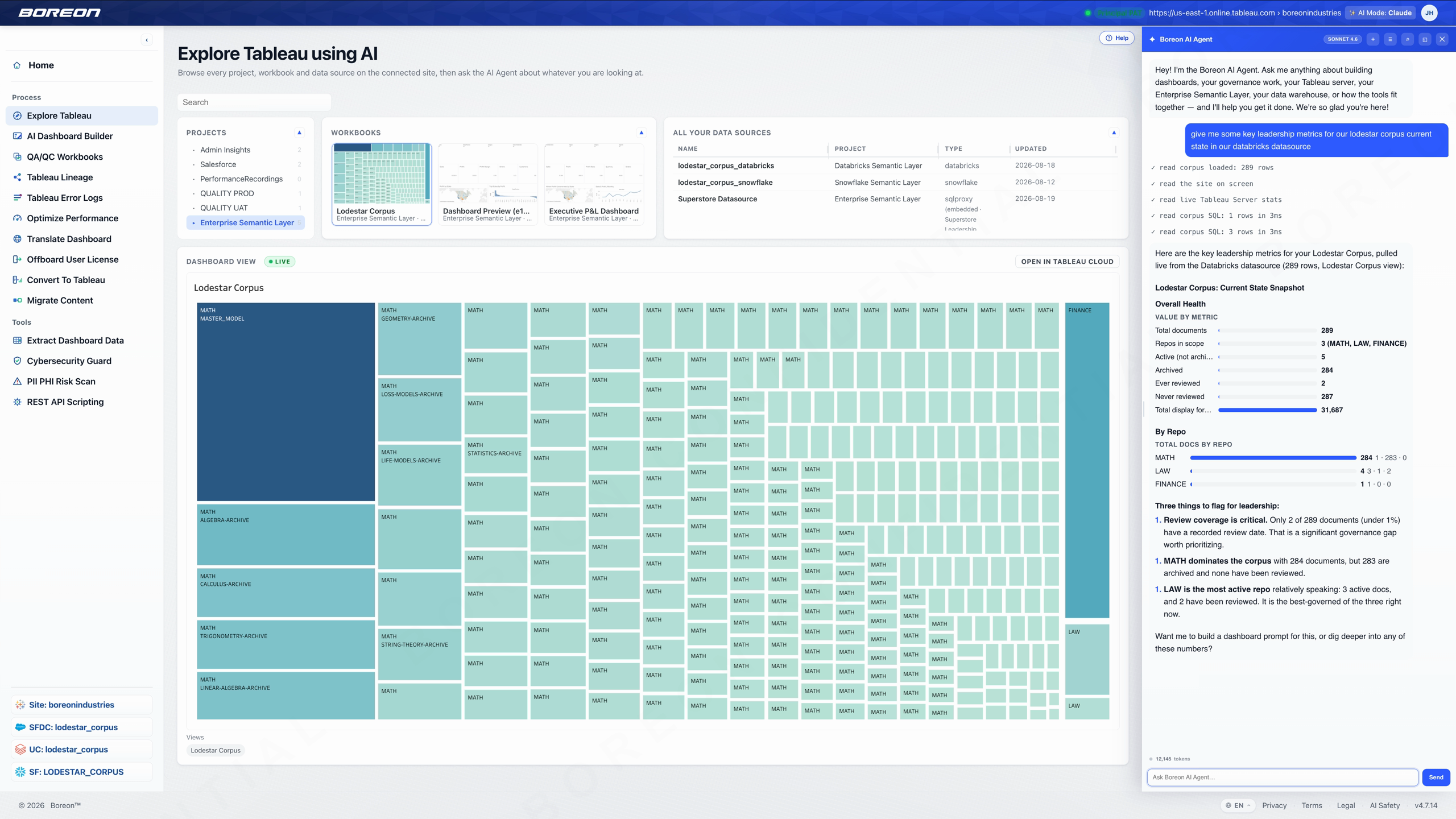Start a new chat with the plus icon

pyautogui.click(x=1373, y=39)
